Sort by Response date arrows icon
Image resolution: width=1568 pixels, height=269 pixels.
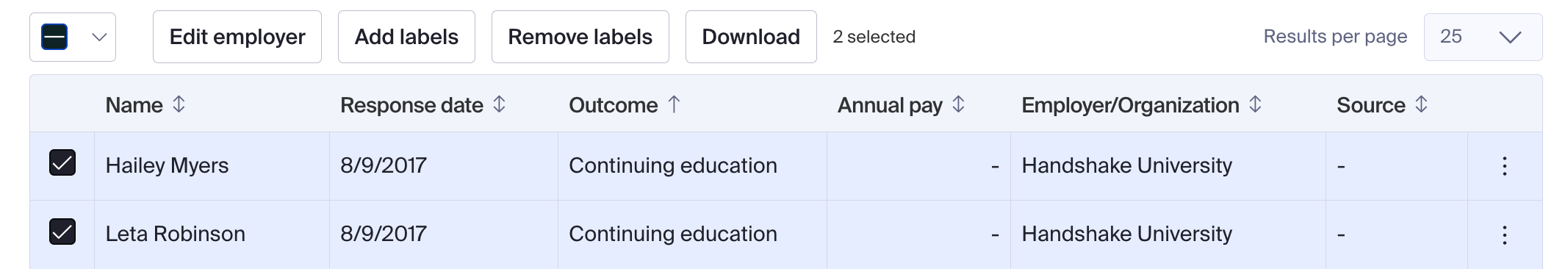499,104
